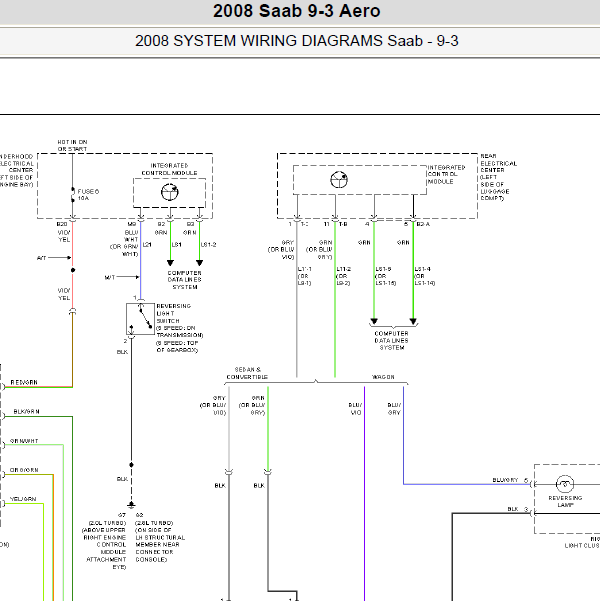Click 'COMPUTER DATA LINES SYSTEM' under LS1 wires

[184, 280]
